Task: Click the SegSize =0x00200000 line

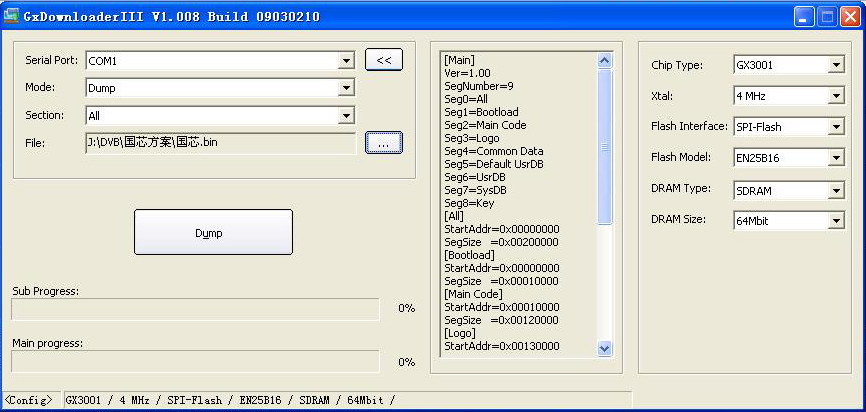Action: tap(501, 242)
